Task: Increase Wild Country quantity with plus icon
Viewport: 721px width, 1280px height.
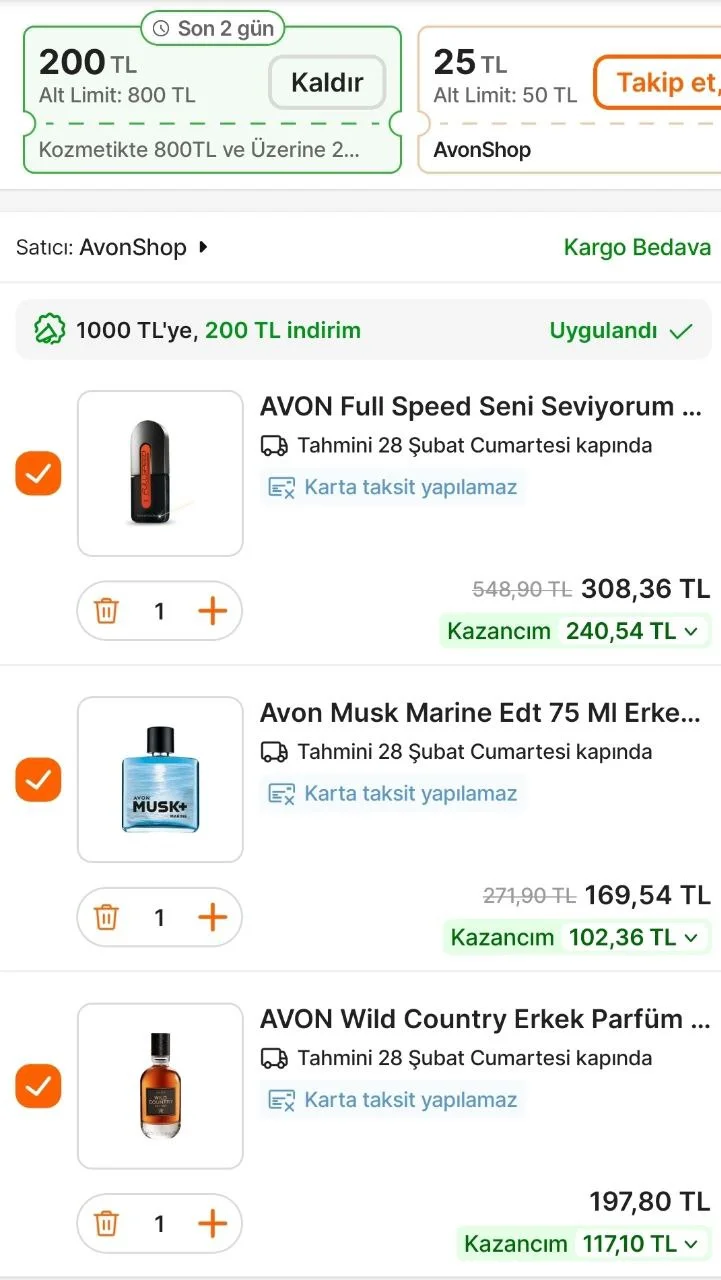Action: [212, 1223]
